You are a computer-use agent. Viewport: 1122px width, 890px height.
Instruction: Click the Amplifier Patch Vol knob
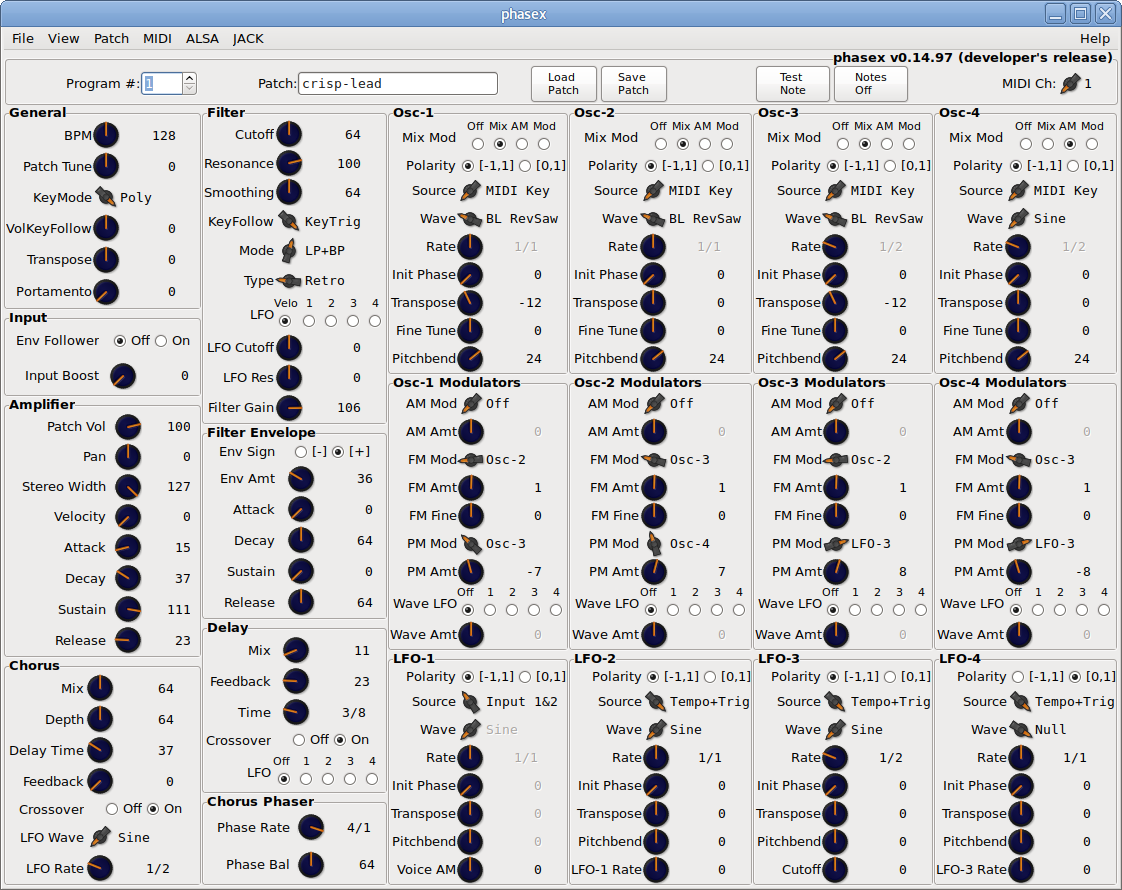[128, 426]
